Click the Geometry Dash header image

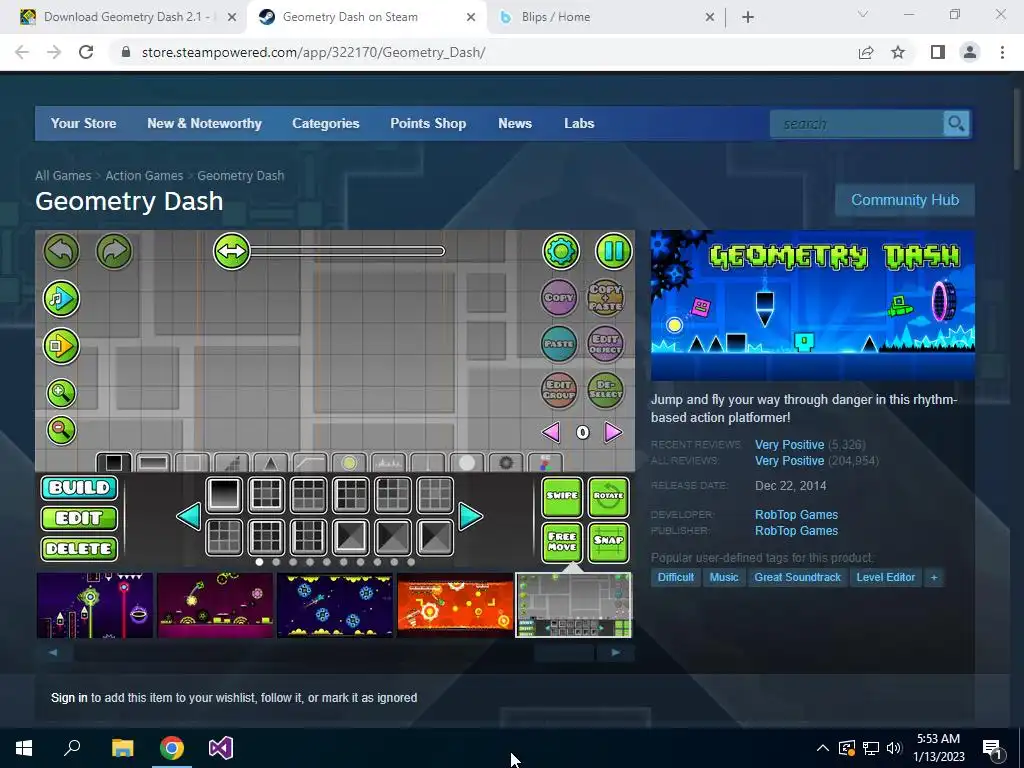tap(812, 305)
